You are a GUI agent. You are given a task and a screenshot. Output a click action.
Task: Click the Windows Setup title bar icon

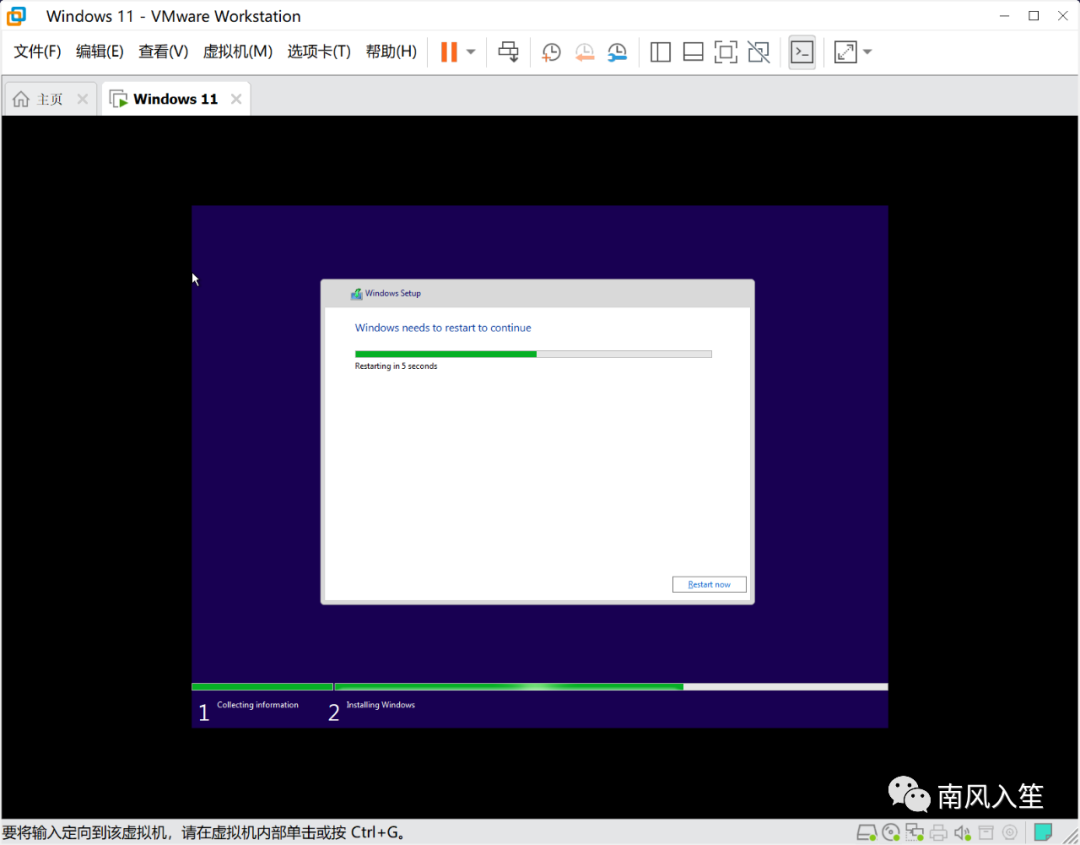tap(356, 294)
